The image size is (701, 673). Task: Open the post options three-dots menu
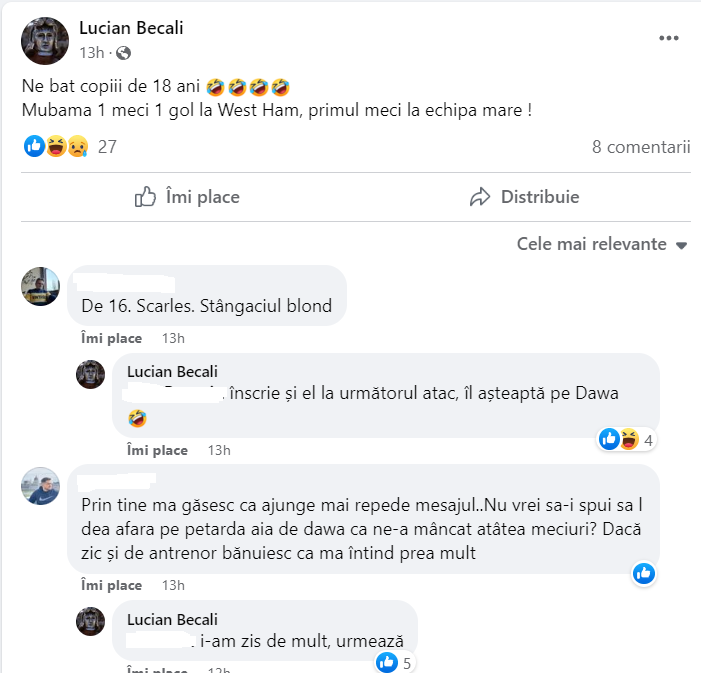[669, 38]
